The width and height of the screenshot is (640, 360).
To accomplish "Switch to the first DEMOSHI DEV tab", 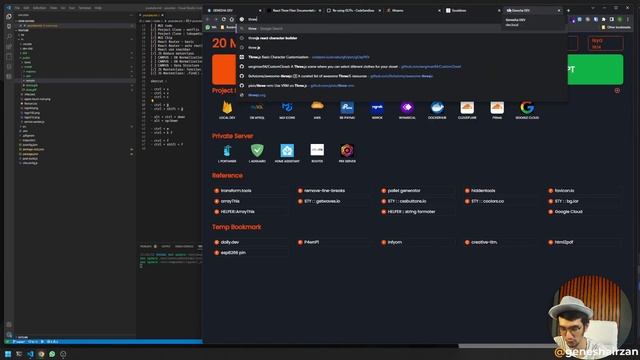I will (x=234, y=10).
